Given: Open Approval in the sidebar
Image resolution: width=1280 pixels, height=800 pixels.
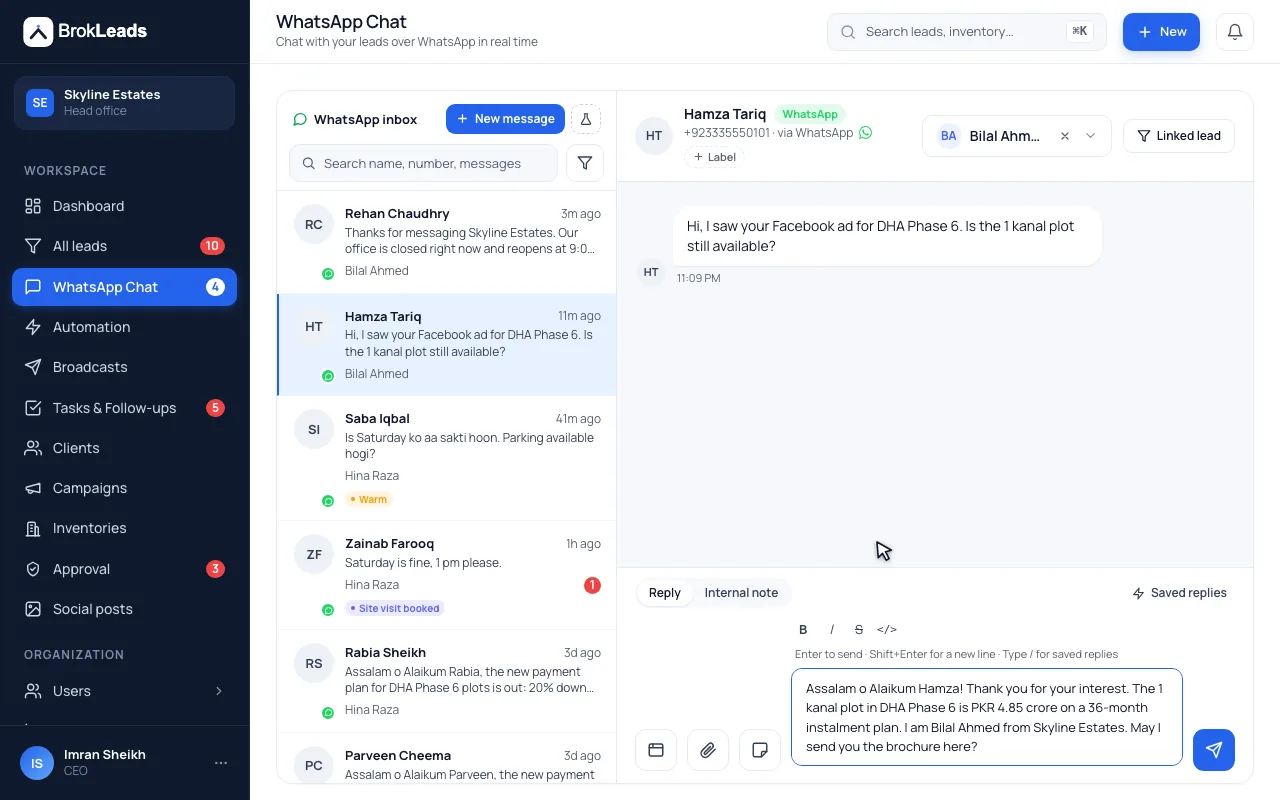Looking at the screenshot, I should click(x=125, y=569).
